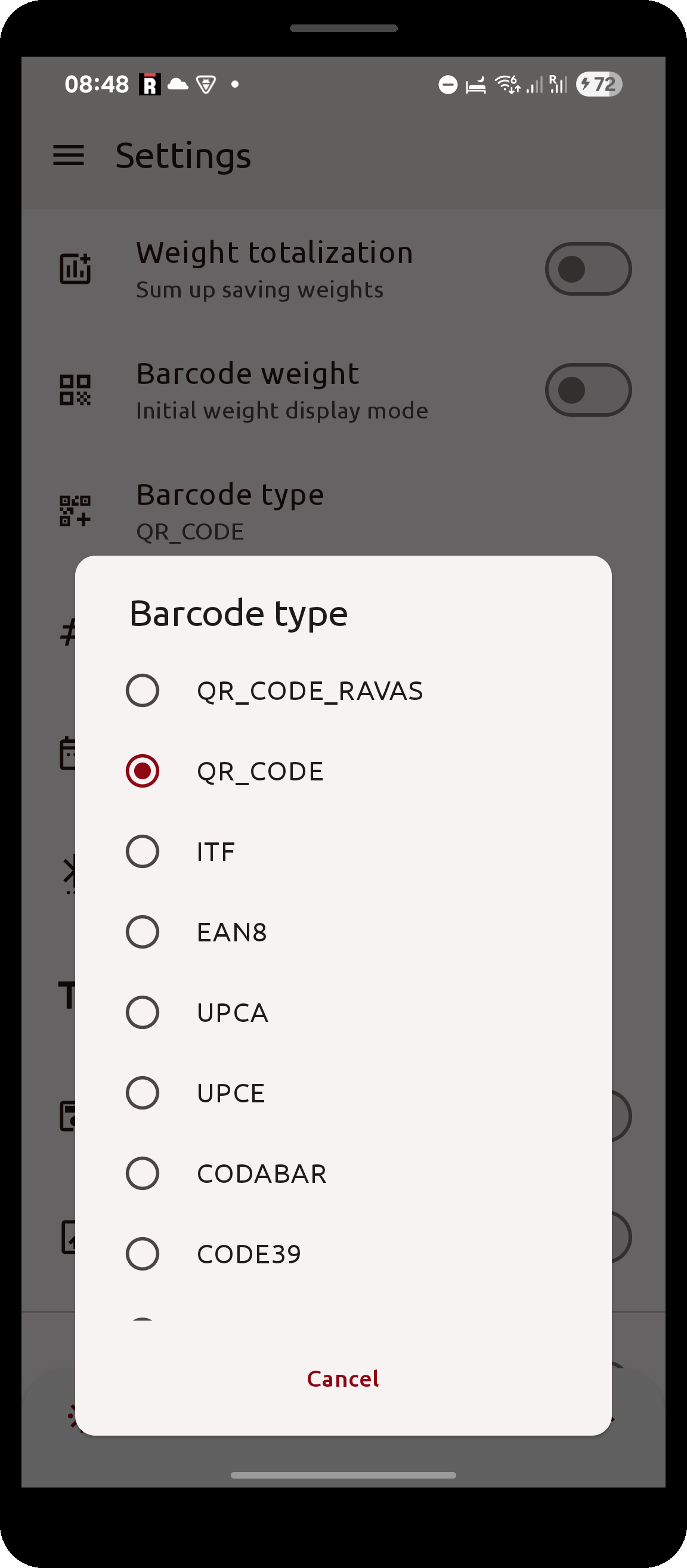Cancel the Barcode type dialog
Screen dimensions: 687x1568
point(343,1378)
